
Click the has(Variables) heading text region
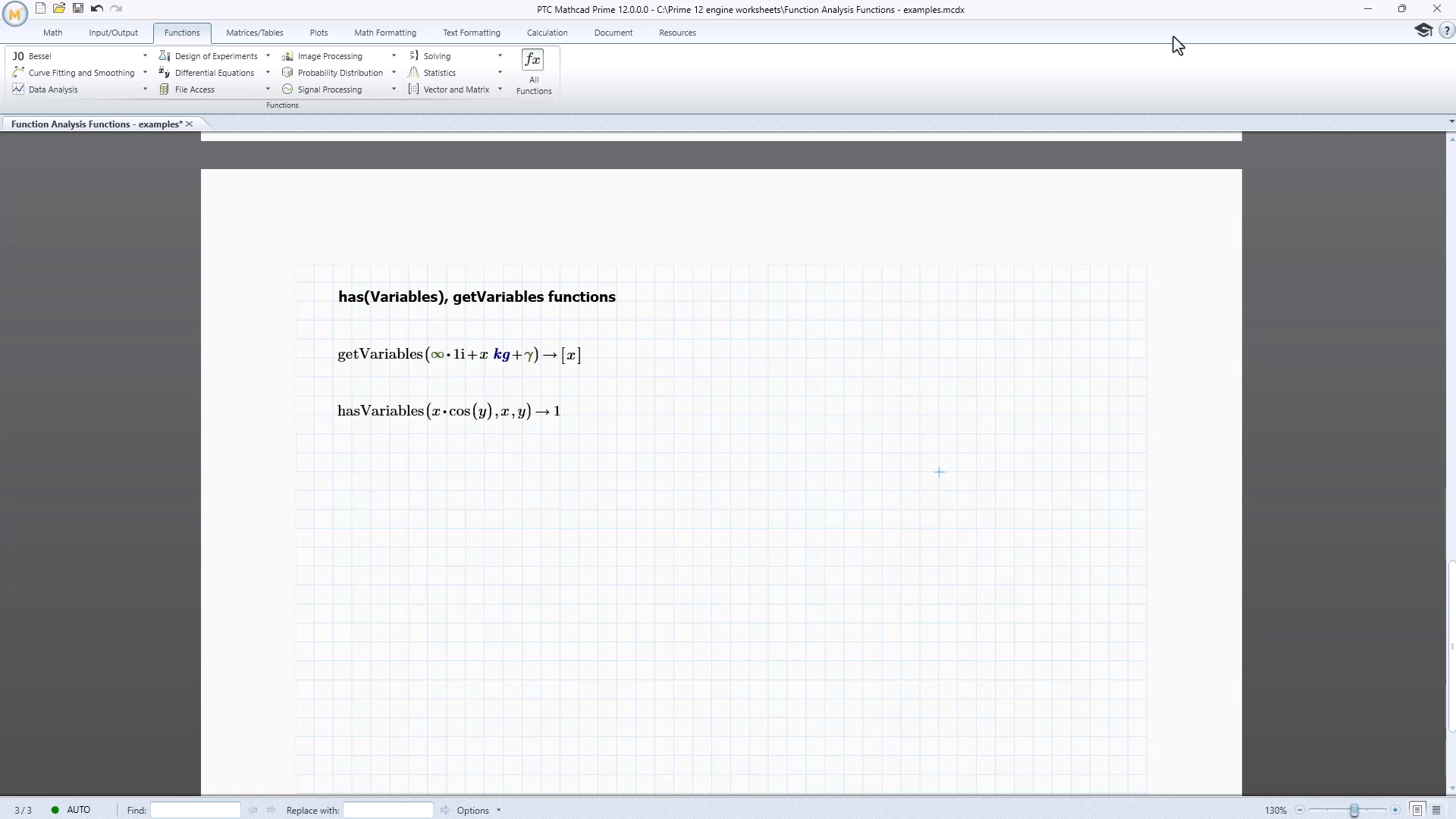[477, 297]
